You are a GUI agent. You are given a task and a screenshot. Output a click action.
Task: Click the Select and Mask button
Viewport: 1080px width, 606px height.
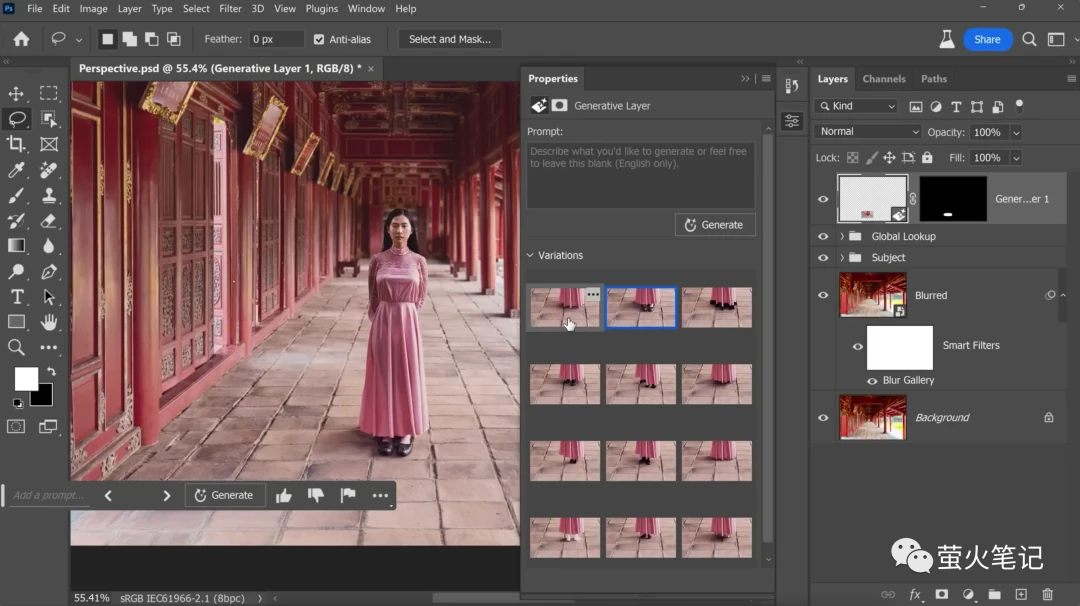coord(449,39)
